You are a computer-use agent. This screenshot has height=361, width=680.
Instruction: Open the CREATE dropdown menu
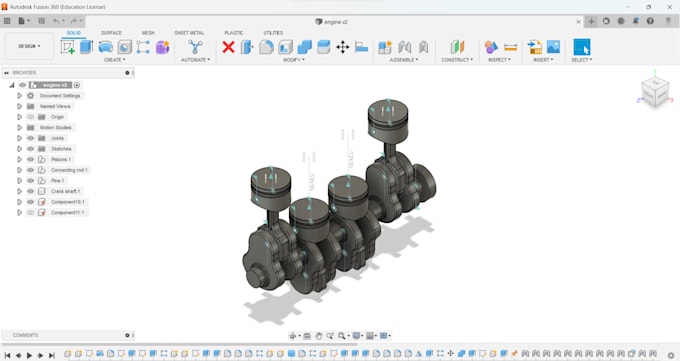pos(114,60)
